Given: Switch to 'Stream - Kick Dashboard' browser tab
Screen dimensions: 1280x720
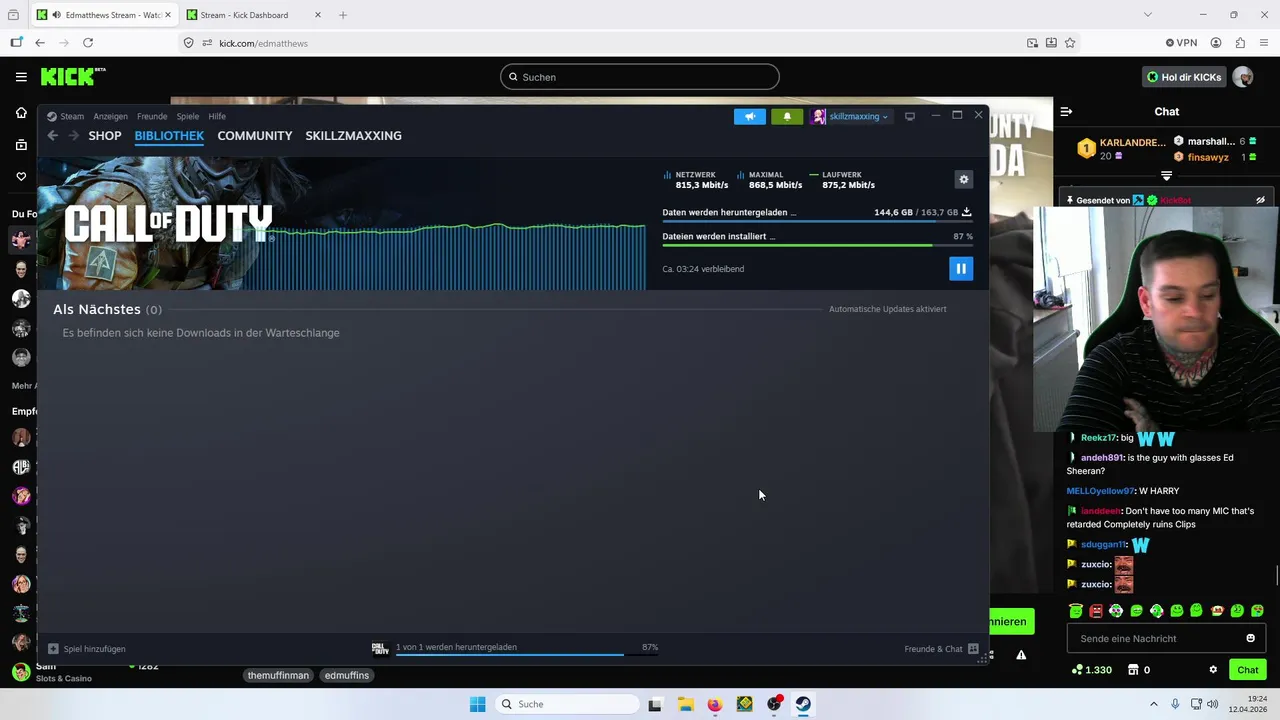Looking at the screenshot, I should tap(253, 15).
